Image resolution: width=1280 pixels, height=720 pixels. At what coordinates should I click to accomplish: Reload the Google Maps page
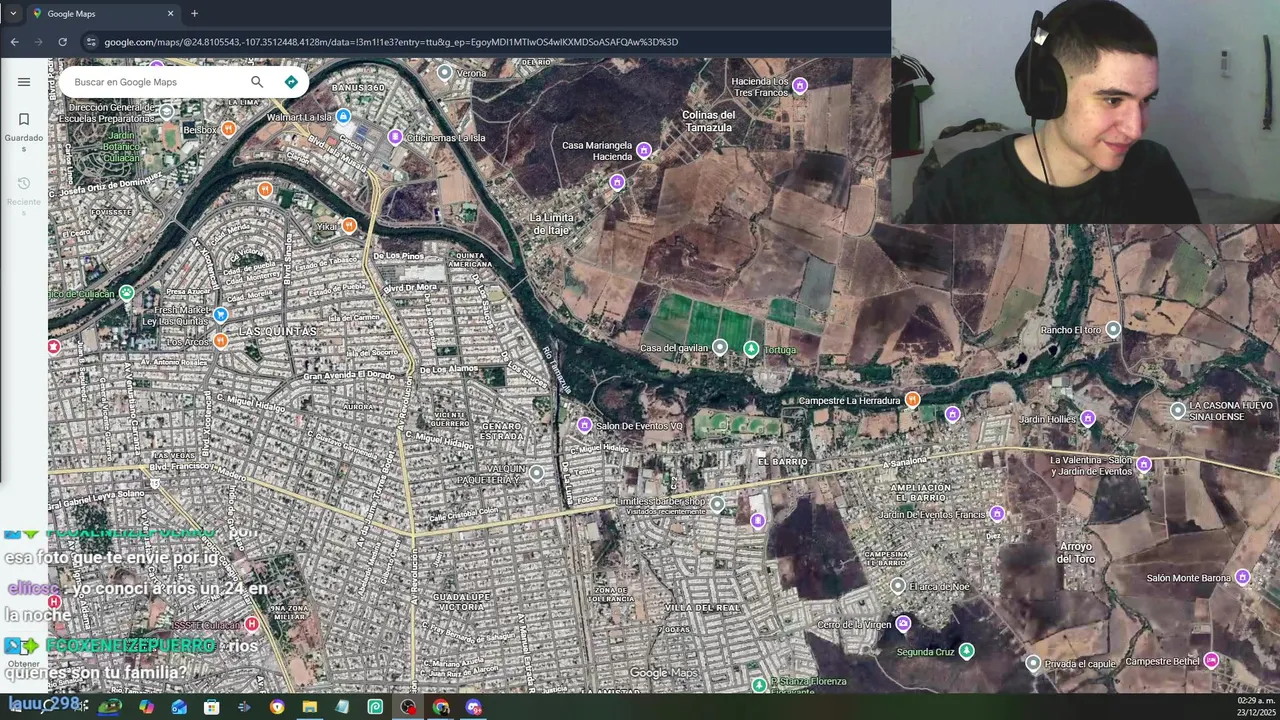coord(62,42)
